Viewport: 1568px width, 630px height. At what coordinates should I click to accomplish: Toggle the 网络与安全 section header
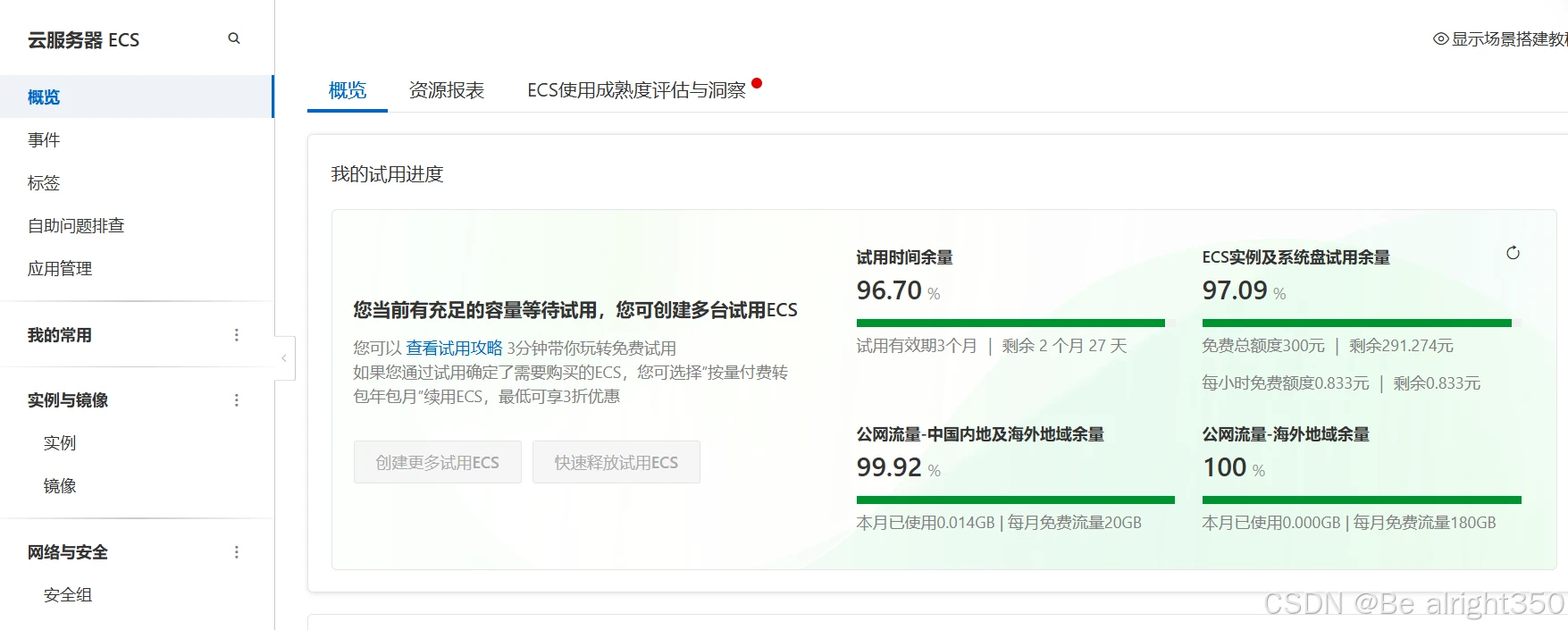(68, 552)
